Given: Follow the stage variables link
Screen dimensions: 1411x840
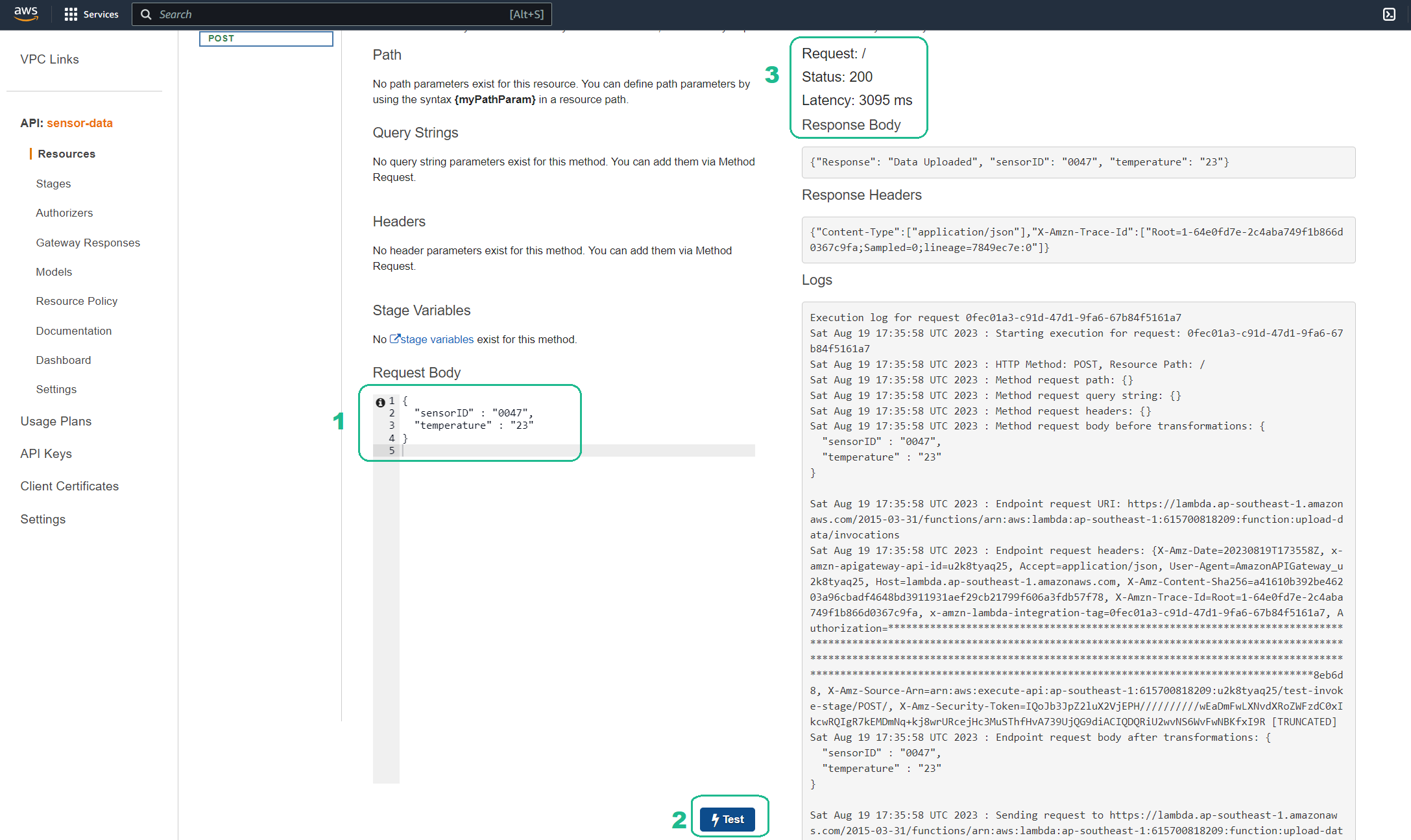Looking at the screenshot, I should [x=437, y=339].
